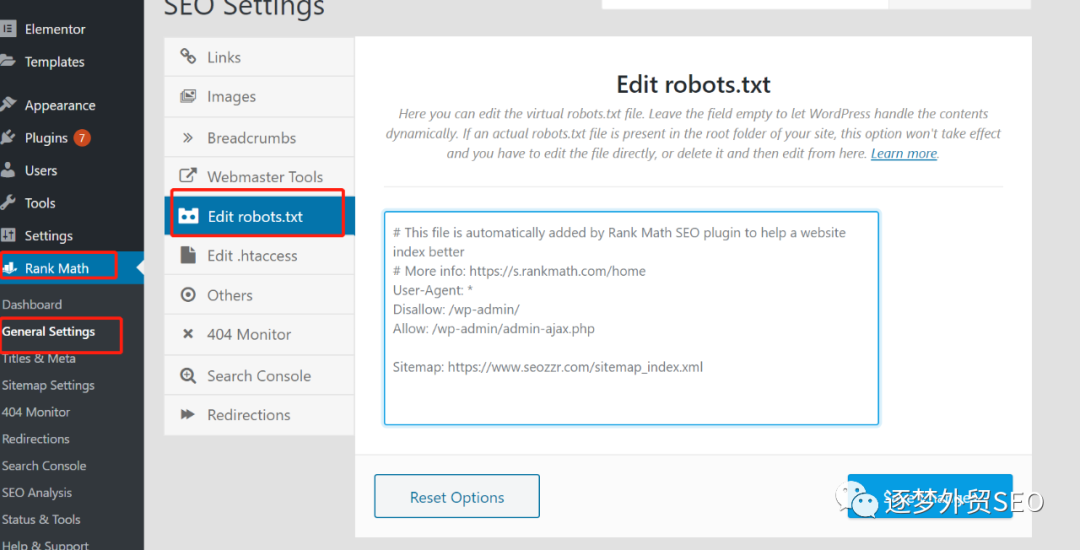Open the Others settings tab

[x=260, y=295]
